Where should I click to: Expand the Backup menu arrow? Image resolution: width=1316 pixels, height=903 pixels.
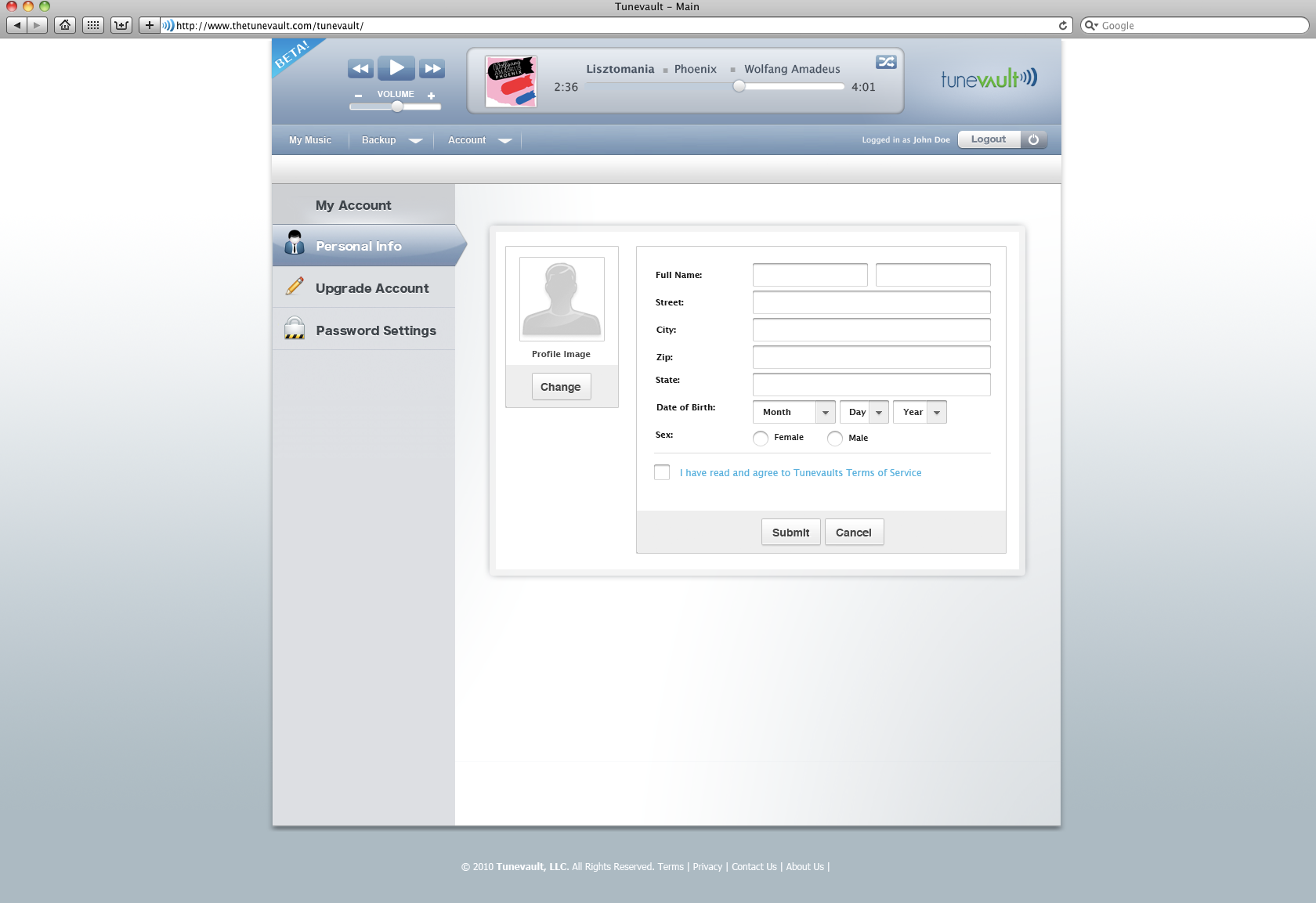click(416, 141)
